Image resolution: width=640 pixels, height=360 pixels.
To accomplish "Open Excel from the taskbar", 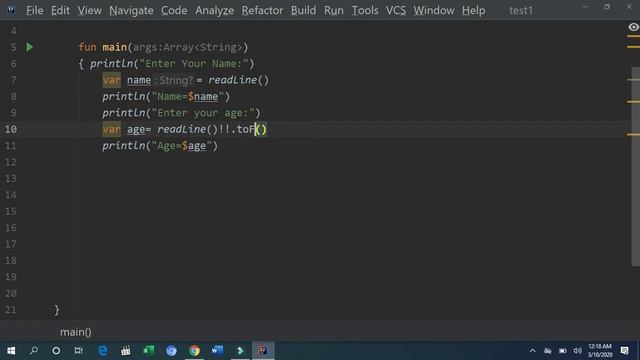I will [149, 351].
